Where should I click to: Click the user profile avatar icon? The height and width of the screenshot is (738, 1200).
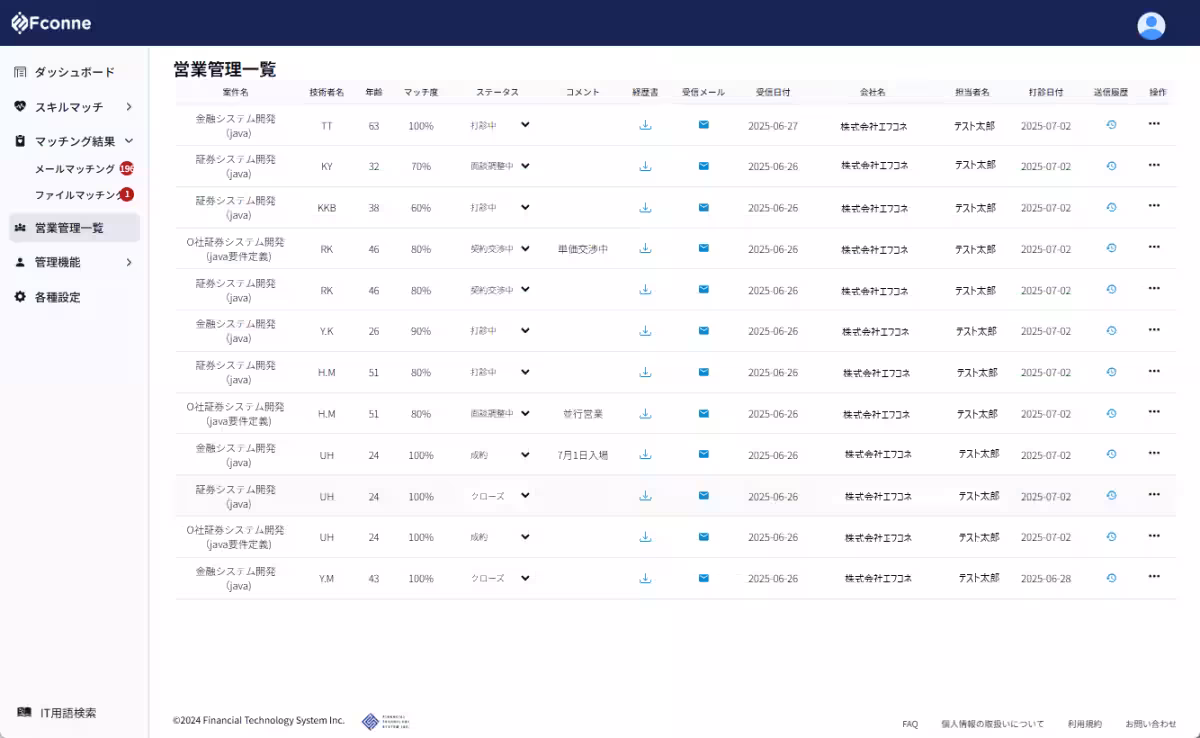pos(1151,26)
